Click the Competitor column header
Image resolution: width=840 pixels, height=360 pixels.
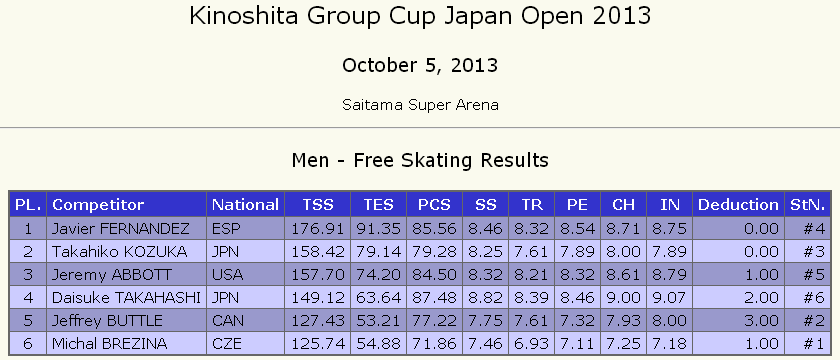126,205
